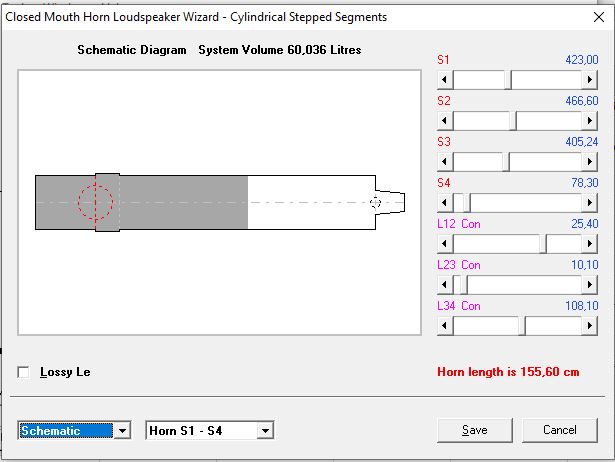Click the Save button

475,430
